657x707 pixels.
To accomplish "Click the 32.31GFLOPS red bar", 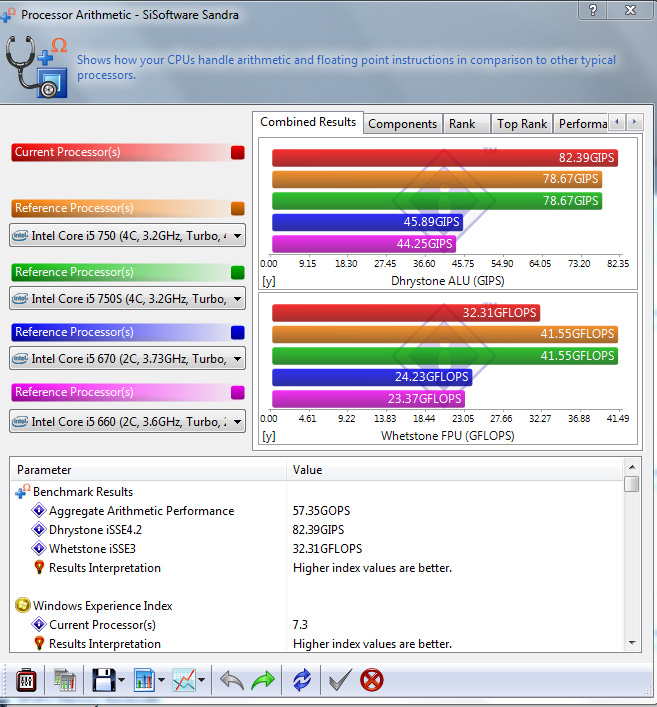I will (406, 312).
